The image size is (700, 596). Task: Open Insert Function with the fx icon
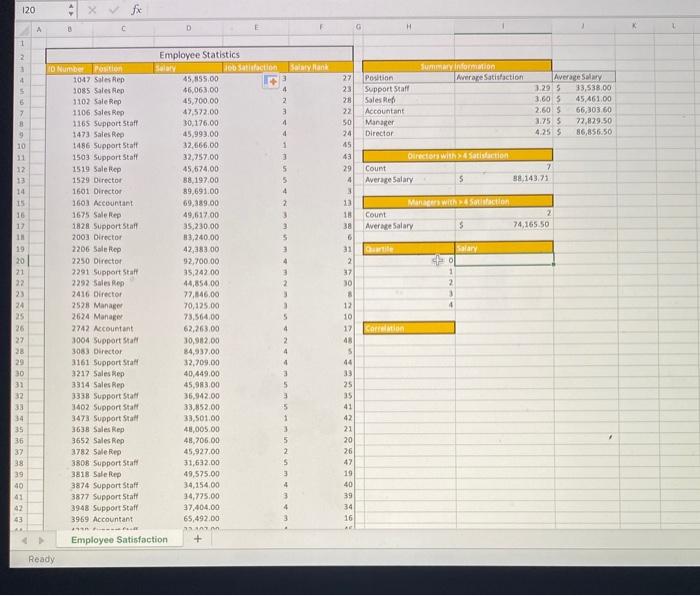click(x=136, y=9)
